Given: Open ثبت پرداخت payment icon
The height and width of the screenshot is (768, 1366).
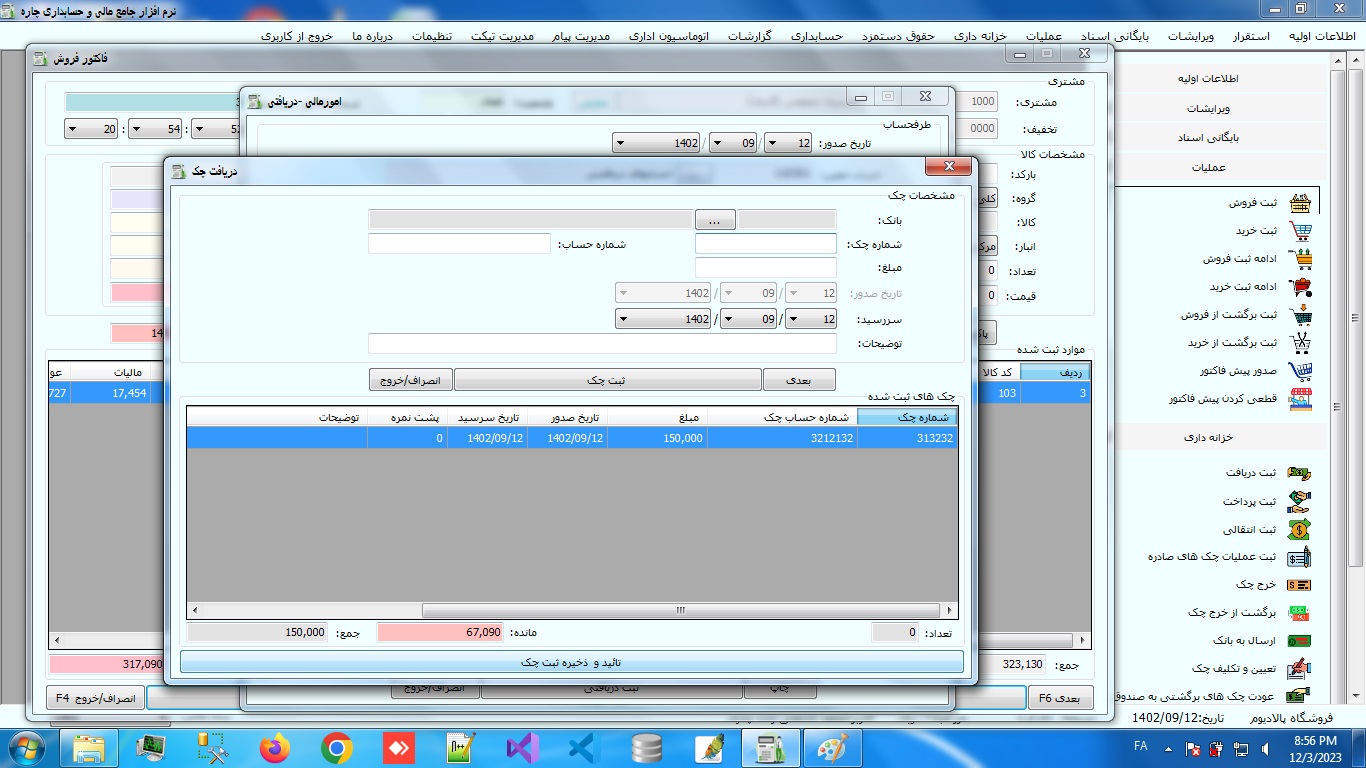Looking at the screenshot, I should pos(1299,501).
